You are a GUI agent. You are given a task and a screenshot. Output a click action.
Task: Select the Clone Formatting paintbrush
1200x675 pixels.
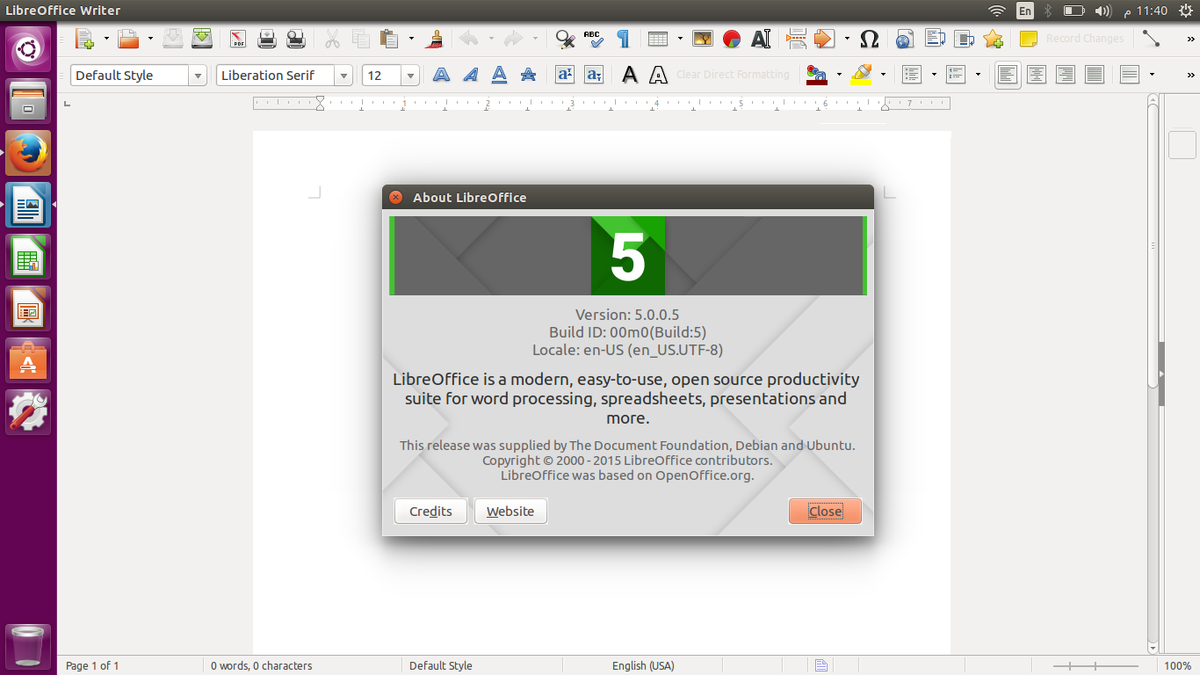(x=434, y=39)
